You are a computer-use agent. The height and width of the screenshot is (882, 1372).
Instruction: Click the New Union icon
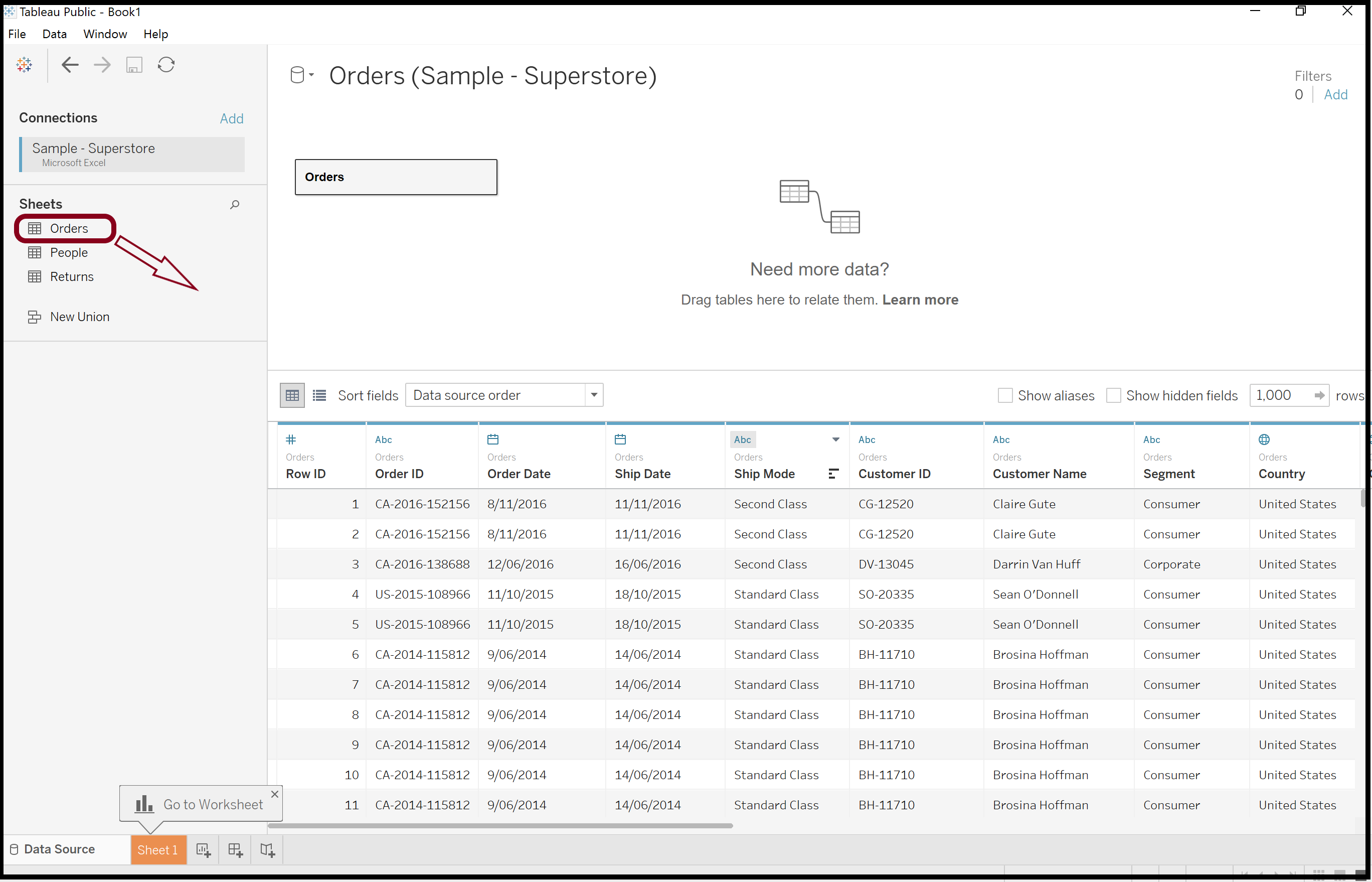point(35,317)
